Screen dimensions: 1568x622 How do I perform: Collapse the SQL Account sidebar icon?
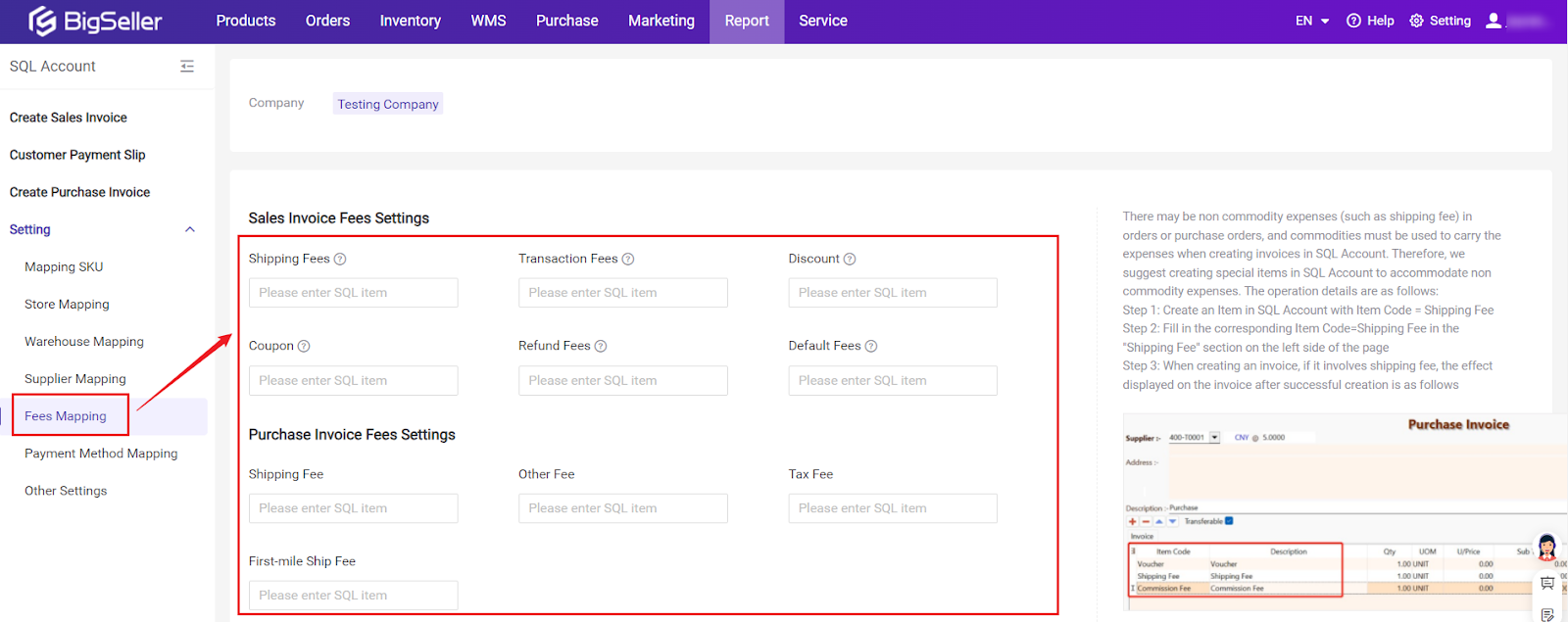[x=187, y=66]
